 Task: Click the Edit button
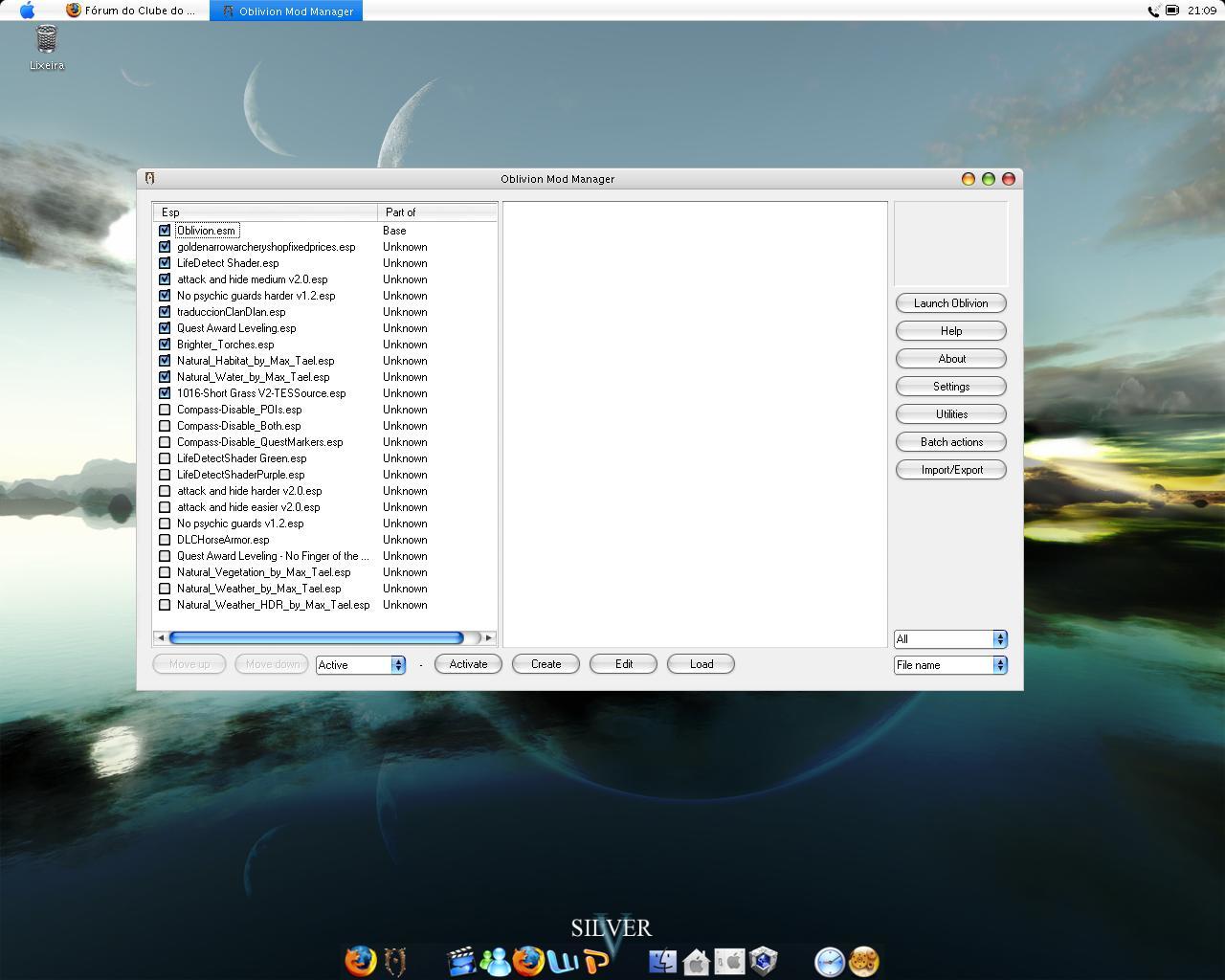pos(623,664)
